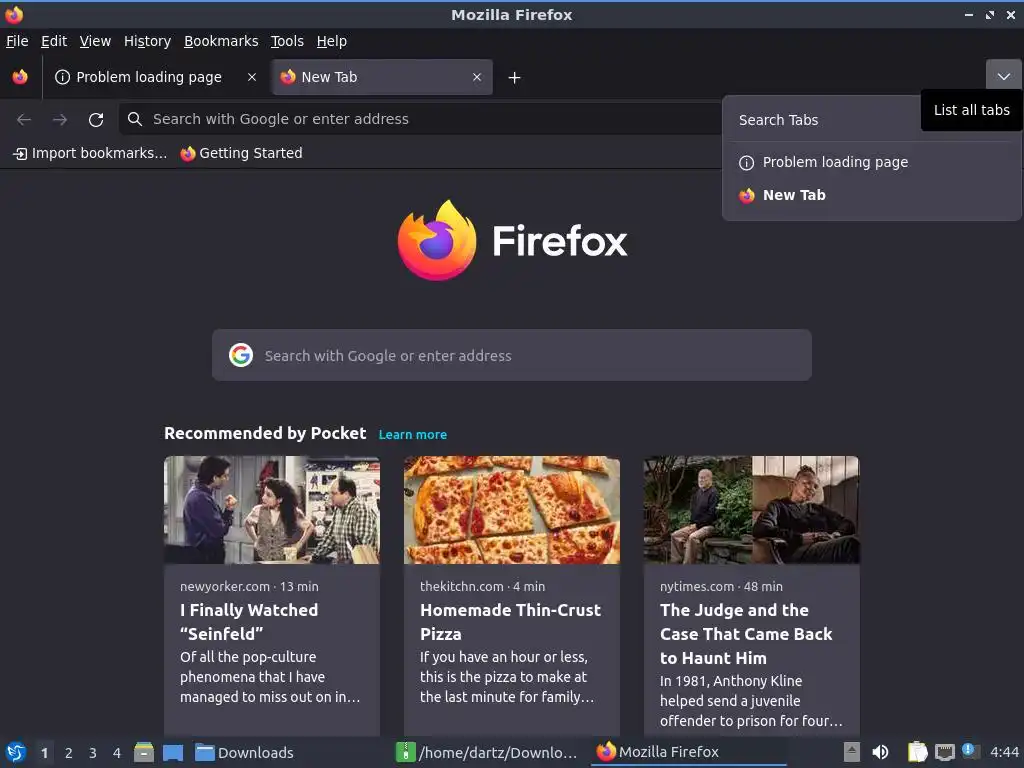Open the Firefox View pinned tab icon
Image resolution: width=1024 pixels, height=768 pixels.
pos(20,77)
